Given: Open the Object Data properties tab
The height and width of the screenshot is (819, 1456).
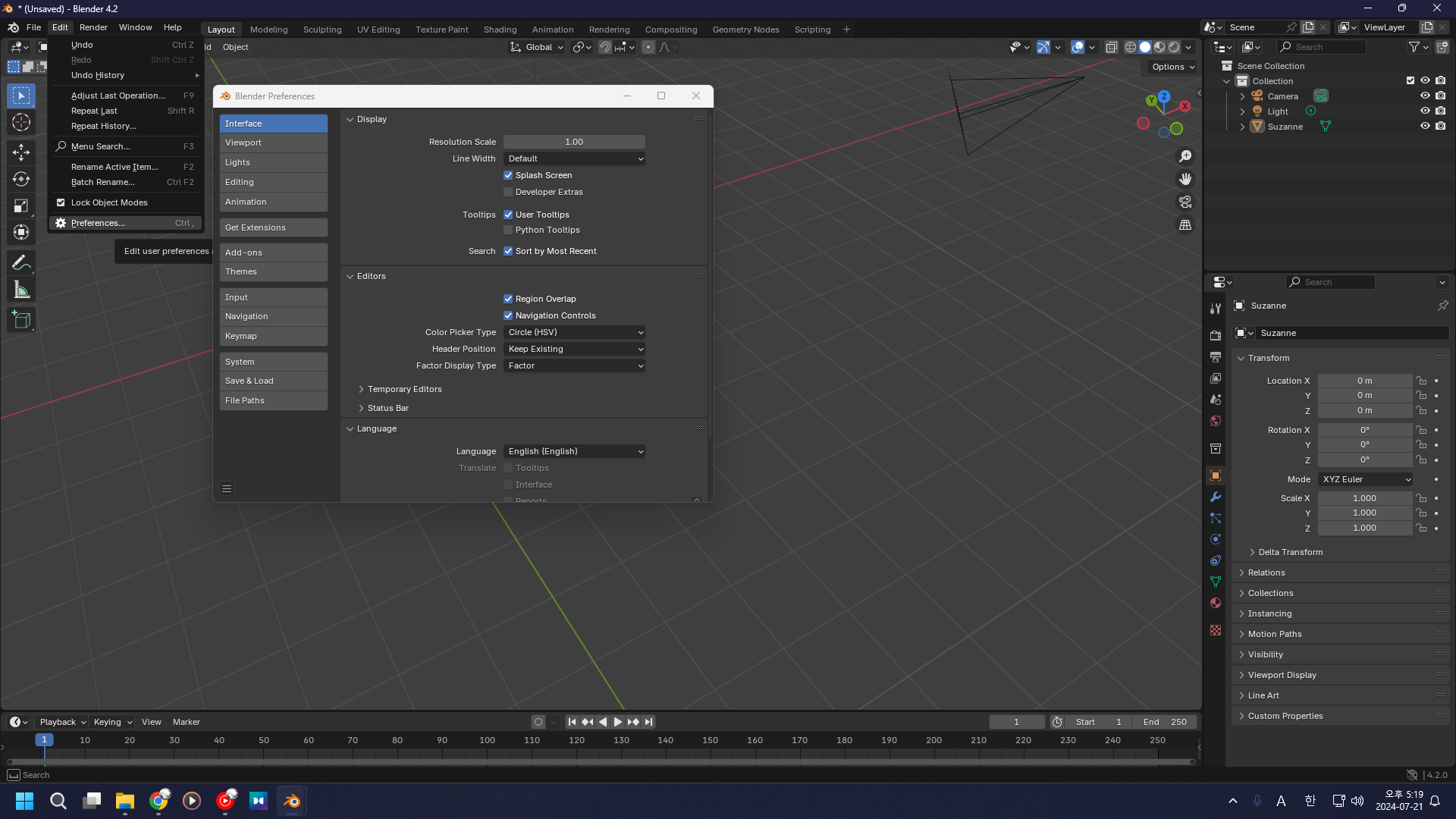Looking at the screenshot, I should pos(1216,582).
